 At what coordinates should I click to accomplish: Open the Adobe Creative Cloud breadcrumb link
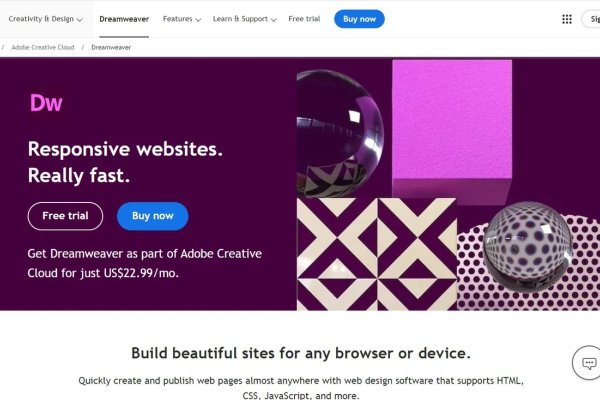(x=43, y=47)
